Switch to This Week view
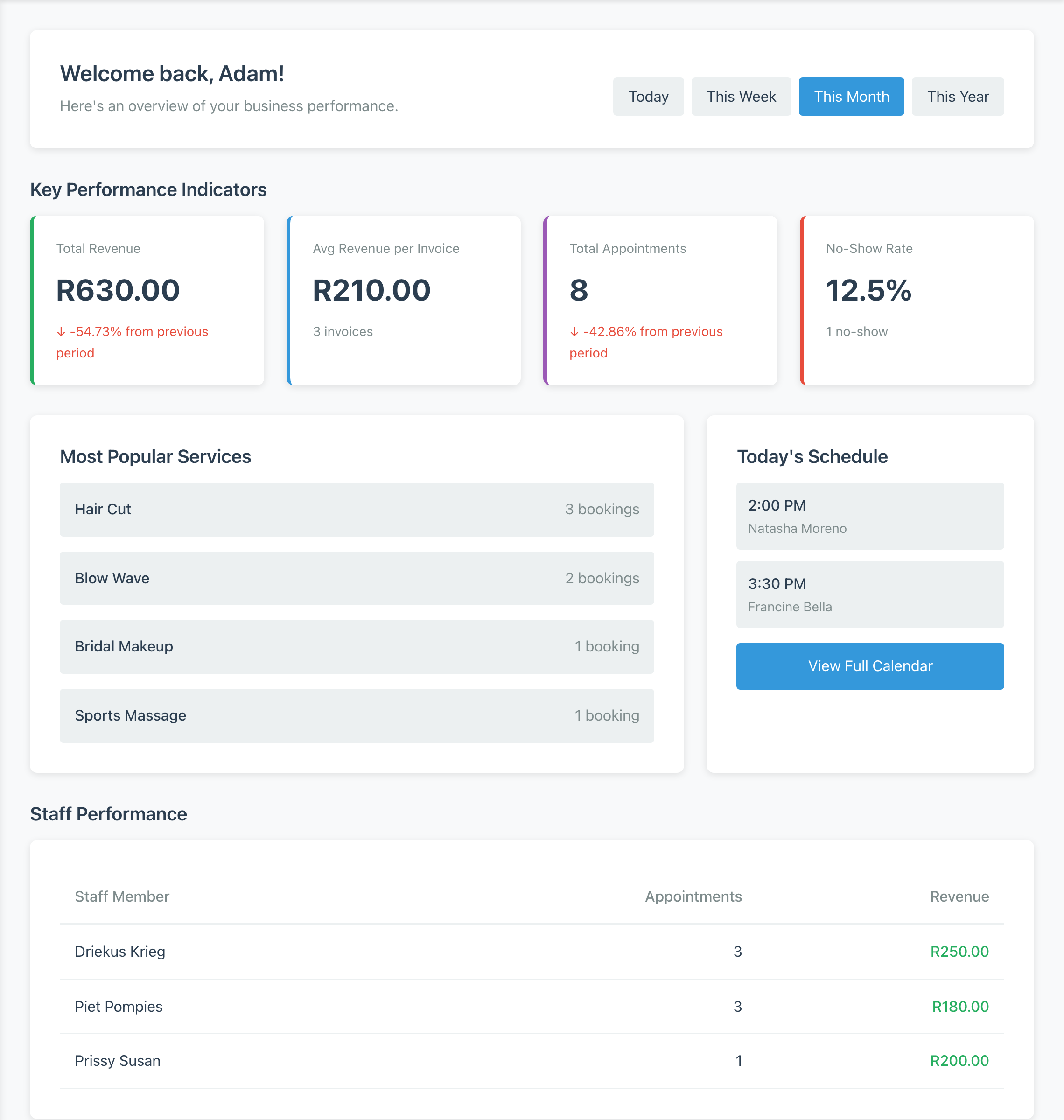This screenshot has height=1120, width=1064. pos(741,97)
